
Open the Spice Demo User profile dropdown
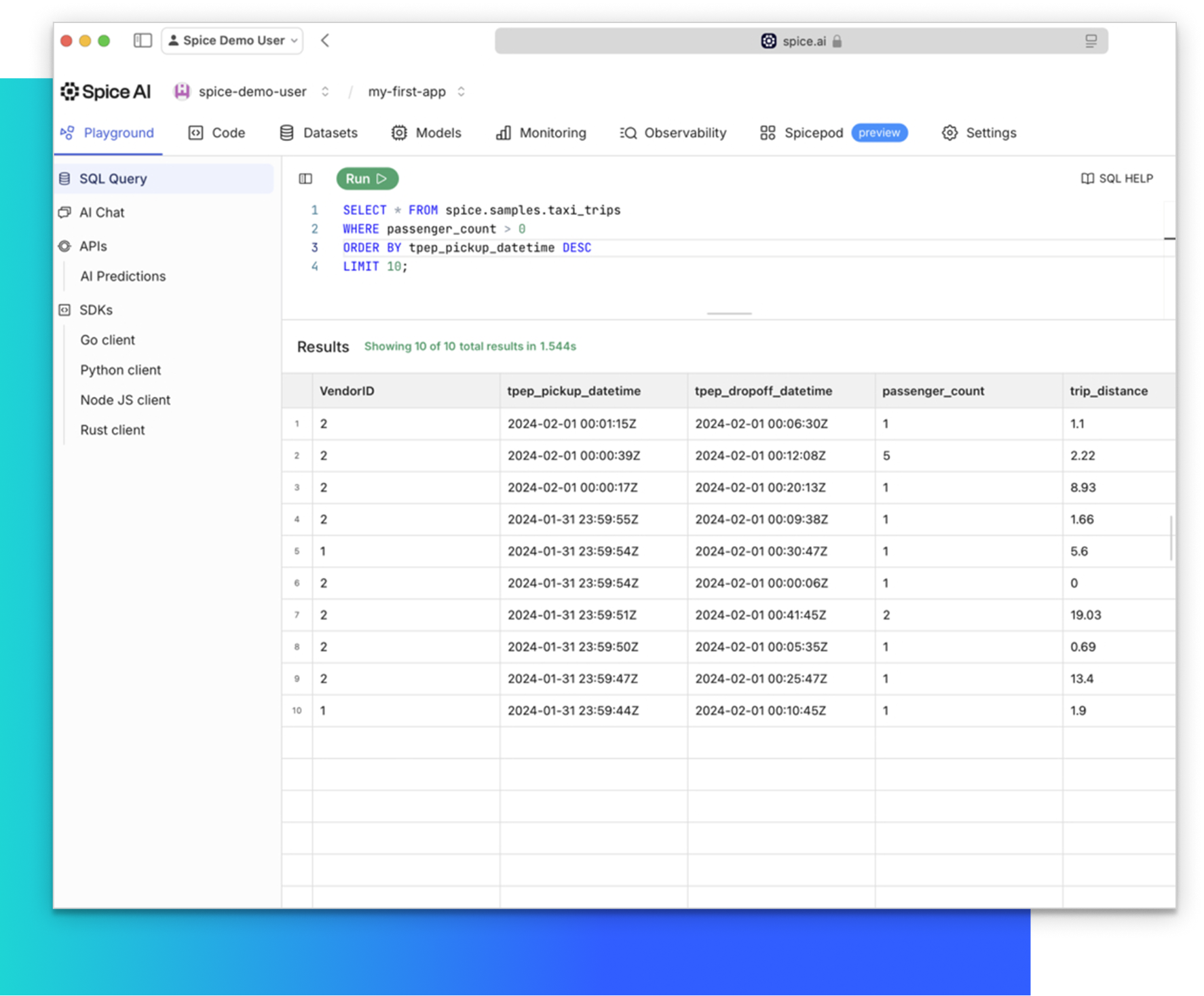232,41
